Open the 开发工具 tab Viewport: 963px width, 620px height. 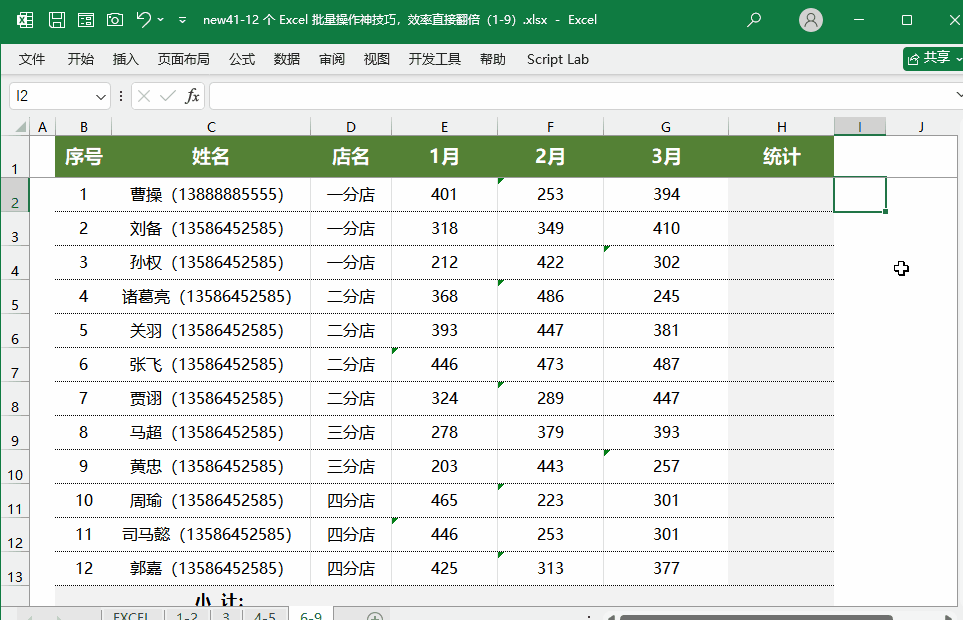click(435, 59)
